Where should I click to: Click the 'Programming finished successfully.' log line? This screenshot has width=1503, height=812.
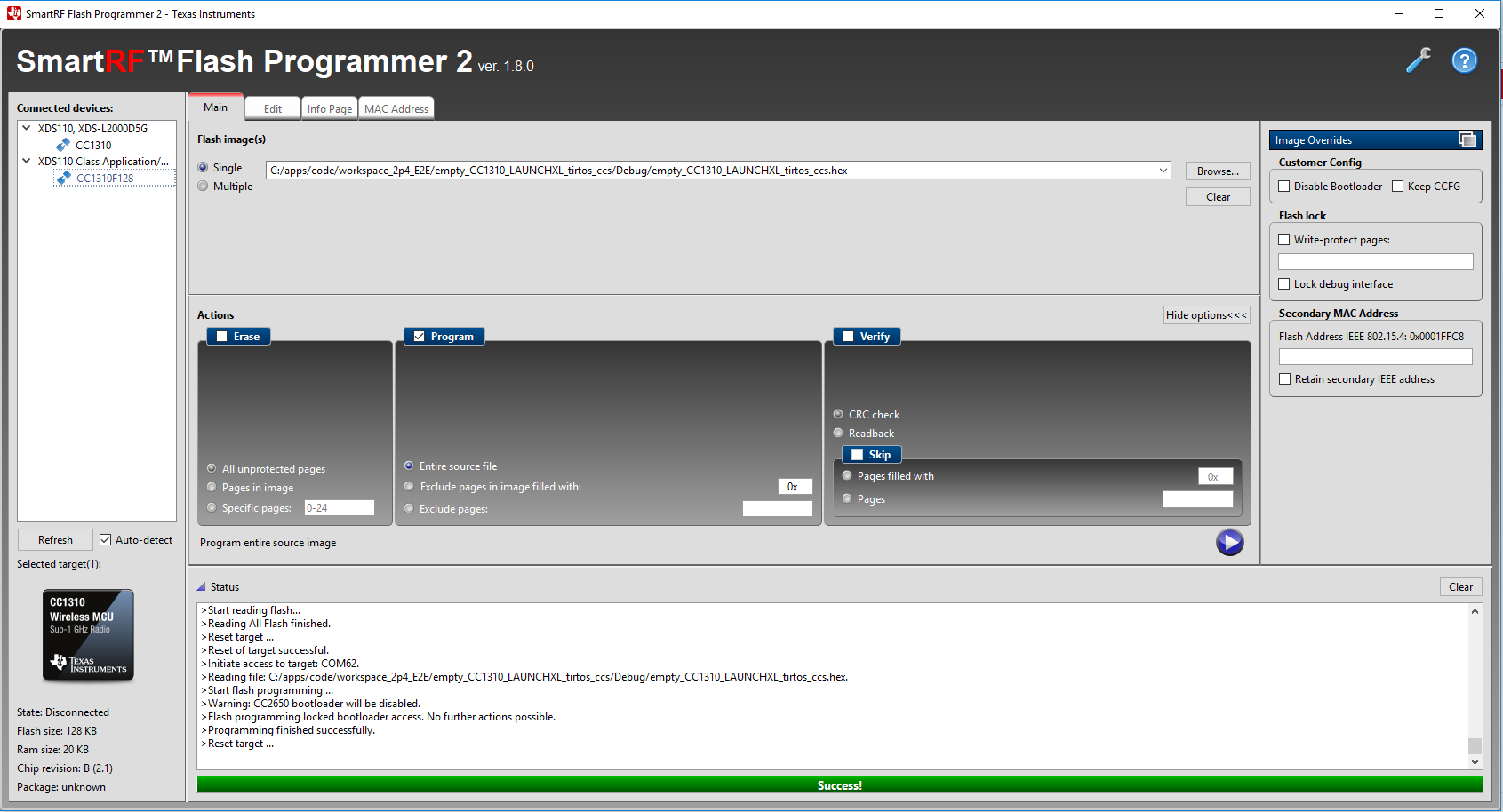tap(291, 730)
